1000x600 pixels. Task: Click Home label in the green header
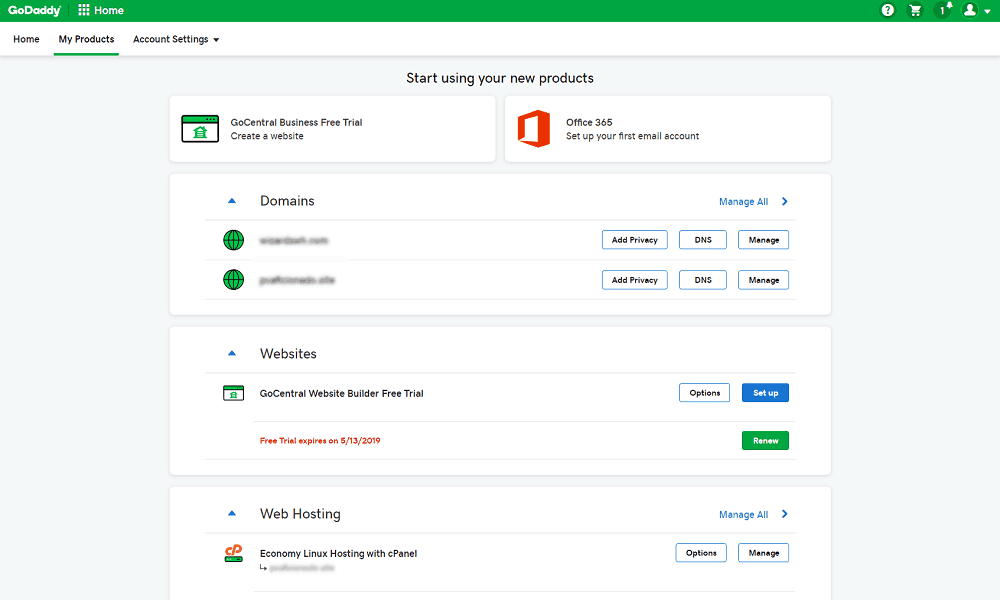click(109, 10)
